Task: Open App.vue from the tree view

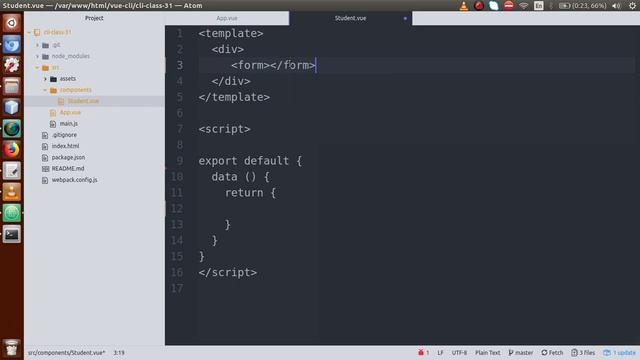Action: [x=70, y=112]
